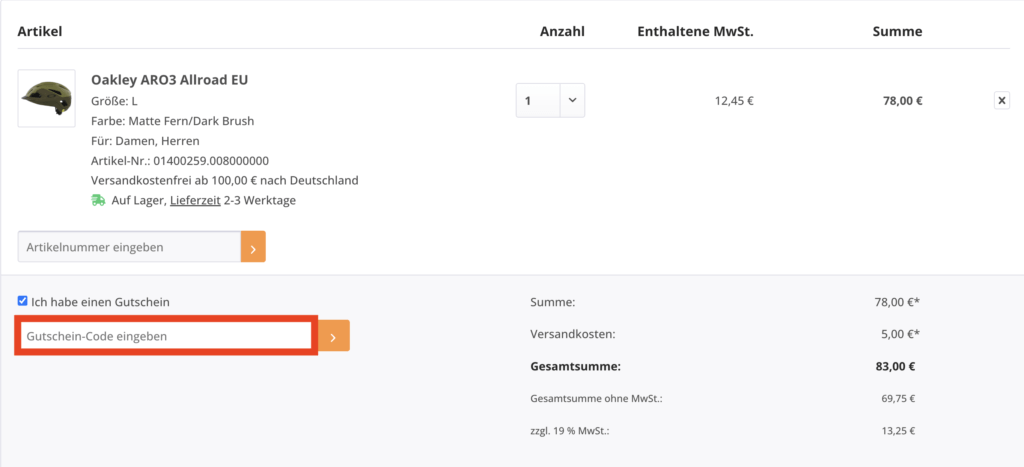Select the 'Anzahl' column header

pyautogui.click(x=562, y=31)
